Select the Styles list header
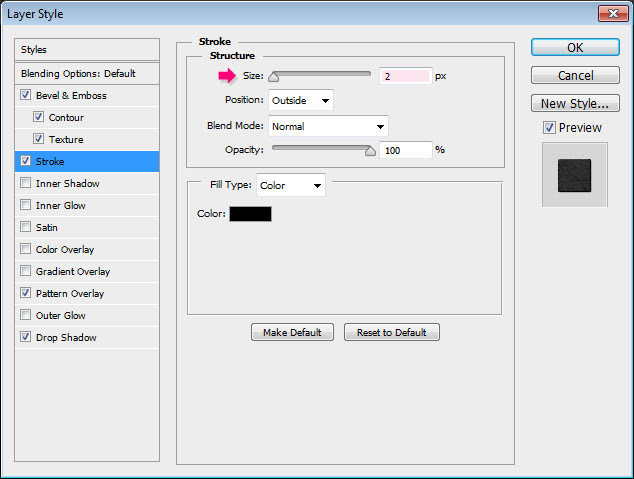The height and width of the screenshot is (479, 634). coord(88,49)
